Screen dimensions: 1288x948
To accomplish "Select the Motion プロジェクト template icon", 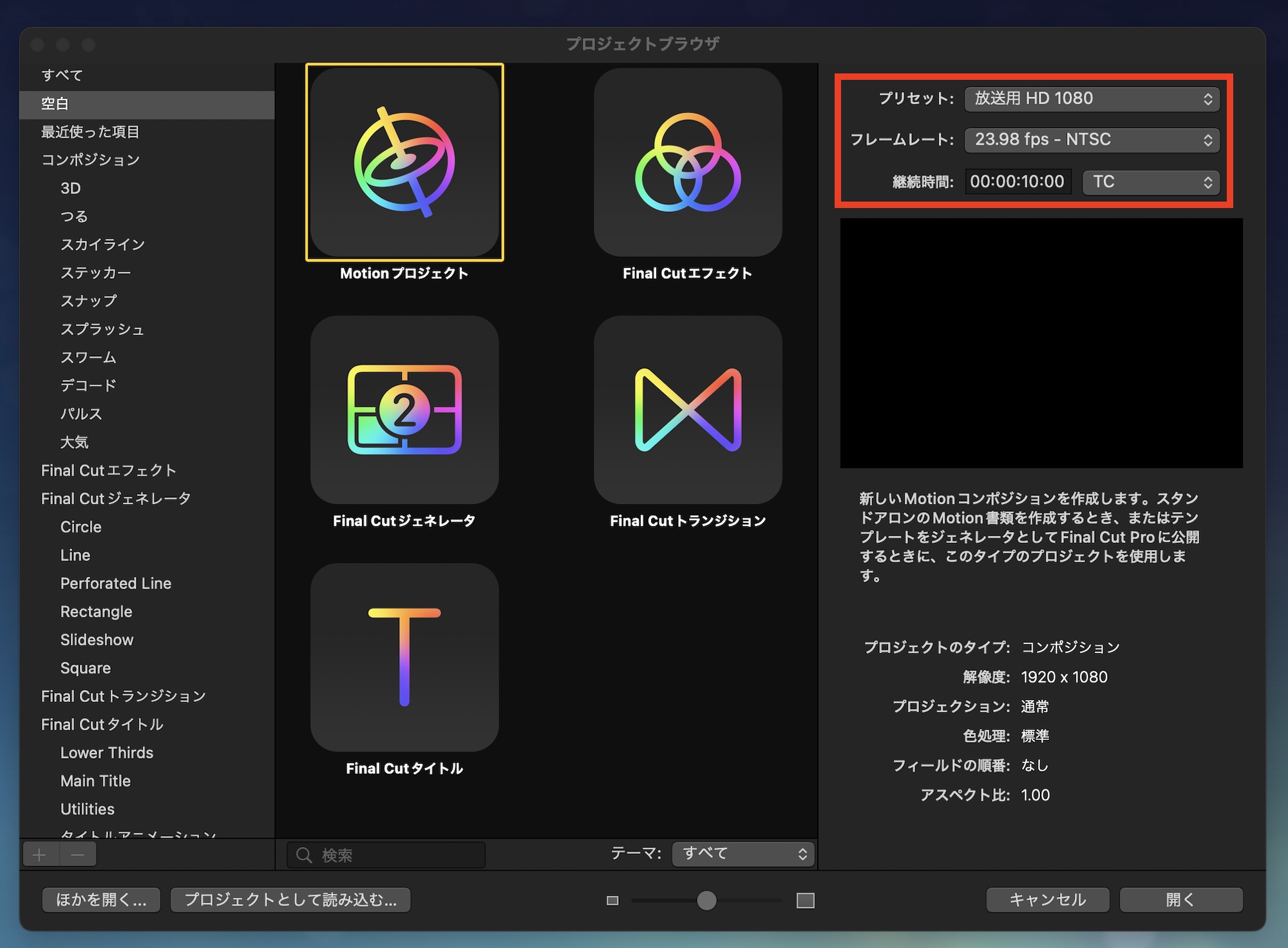I will (404, 164).
